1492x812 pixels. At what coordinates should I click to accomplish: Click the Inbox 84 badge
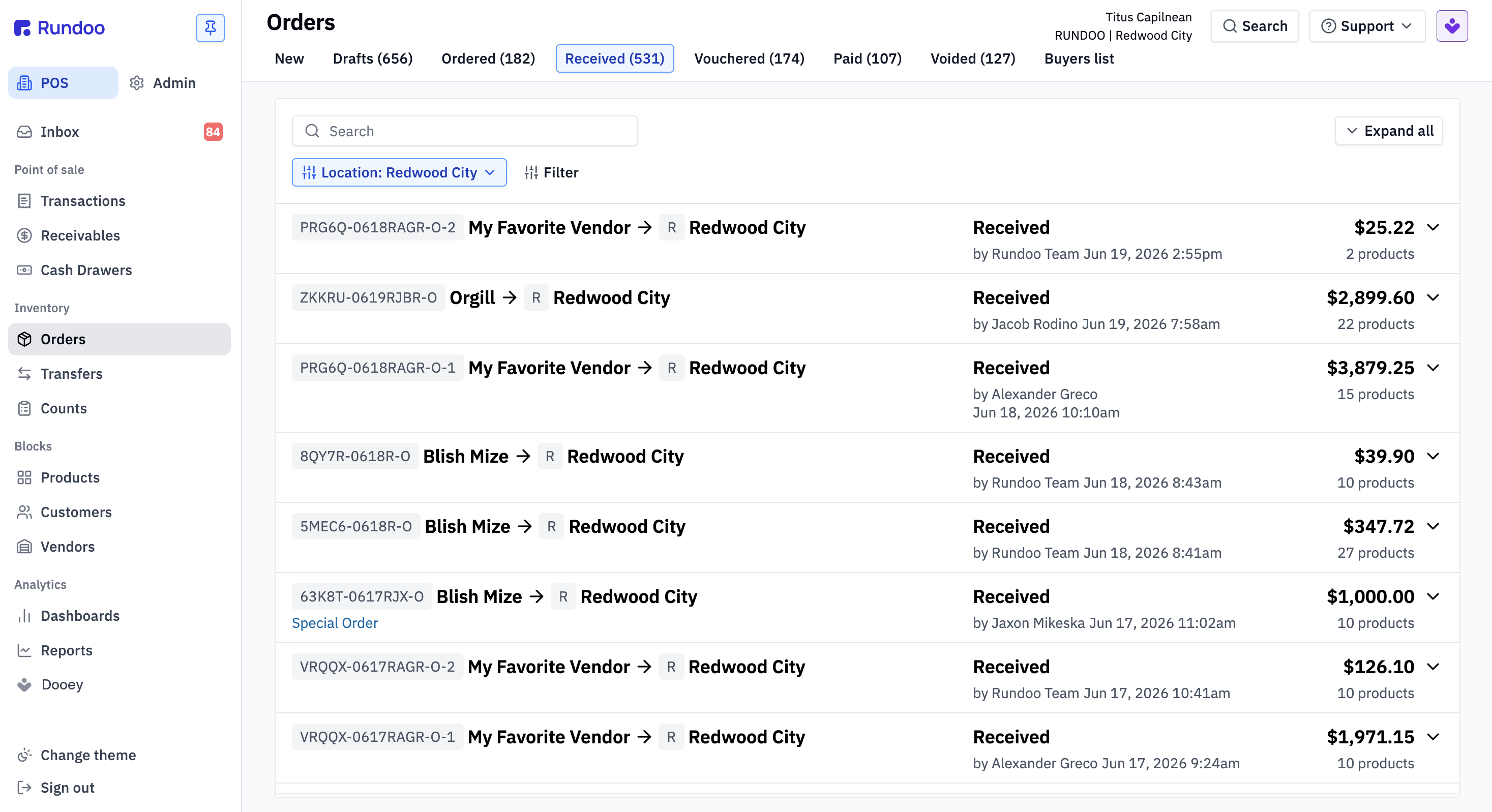[x=213, y=132]
